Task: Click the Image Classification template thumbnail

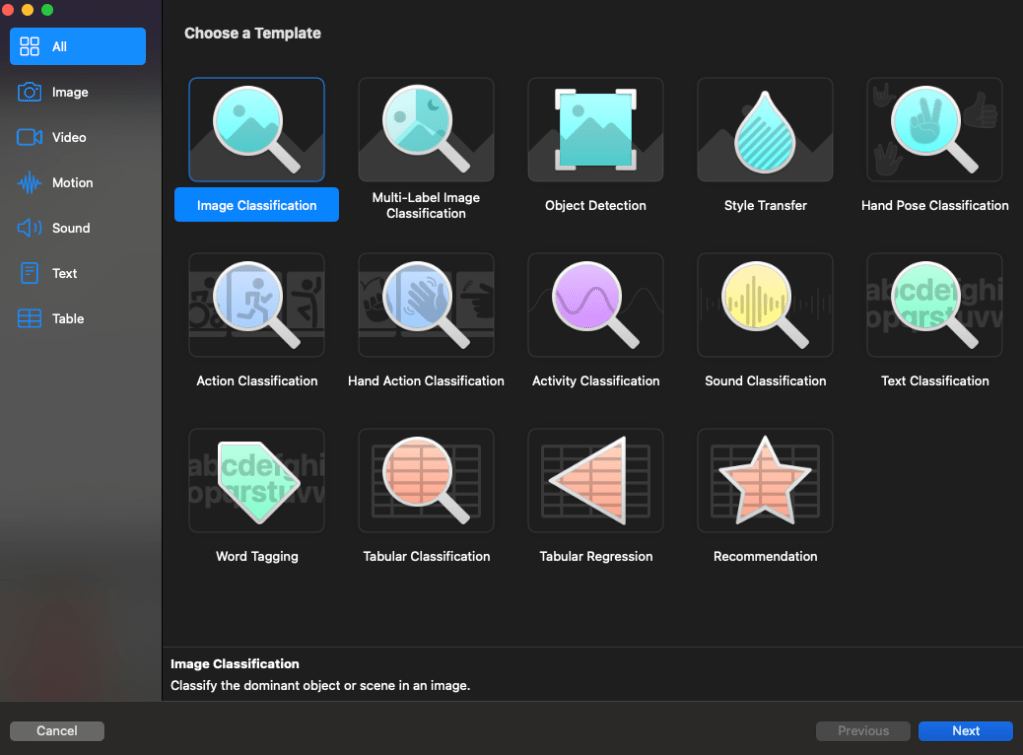Action: click(x=256, y=130)
